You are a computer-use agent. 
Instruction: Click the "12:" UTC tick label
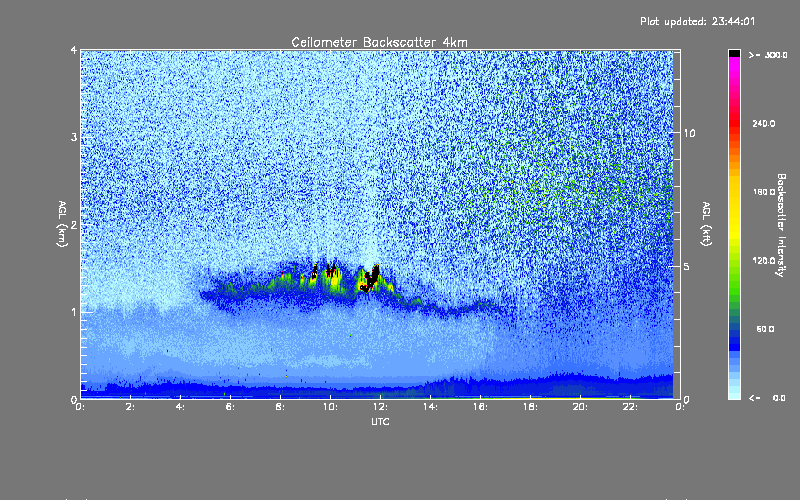(x=380, y=407)
